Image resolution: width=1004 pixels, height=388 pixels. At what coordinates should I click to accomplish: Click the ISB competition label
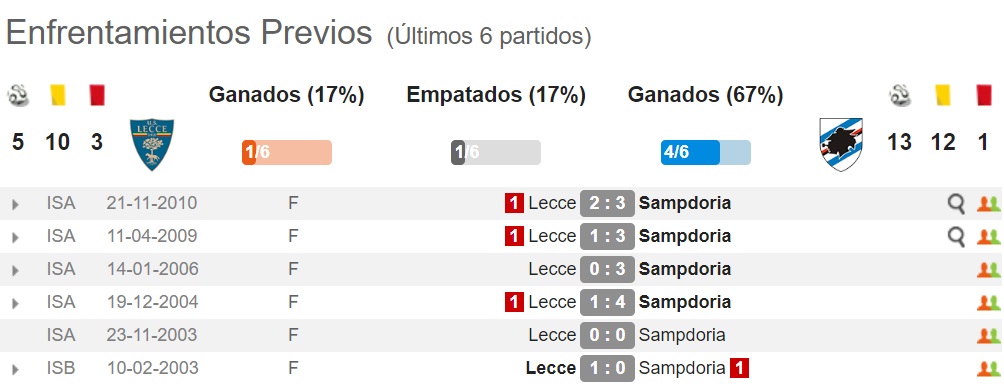61,368
